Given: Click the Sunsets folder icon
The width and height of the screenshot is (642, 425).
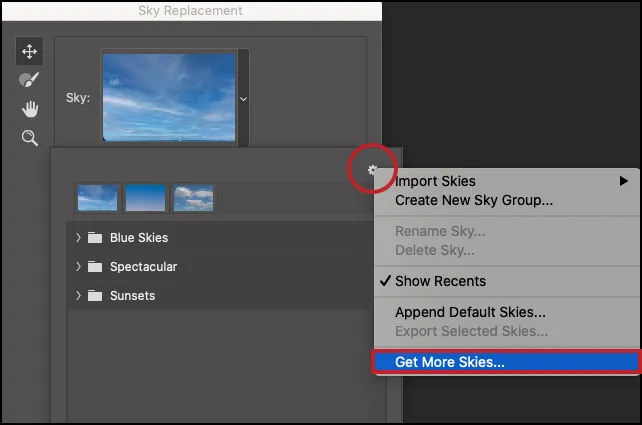Looking at the screenshot, I should (x=95, y=296).
